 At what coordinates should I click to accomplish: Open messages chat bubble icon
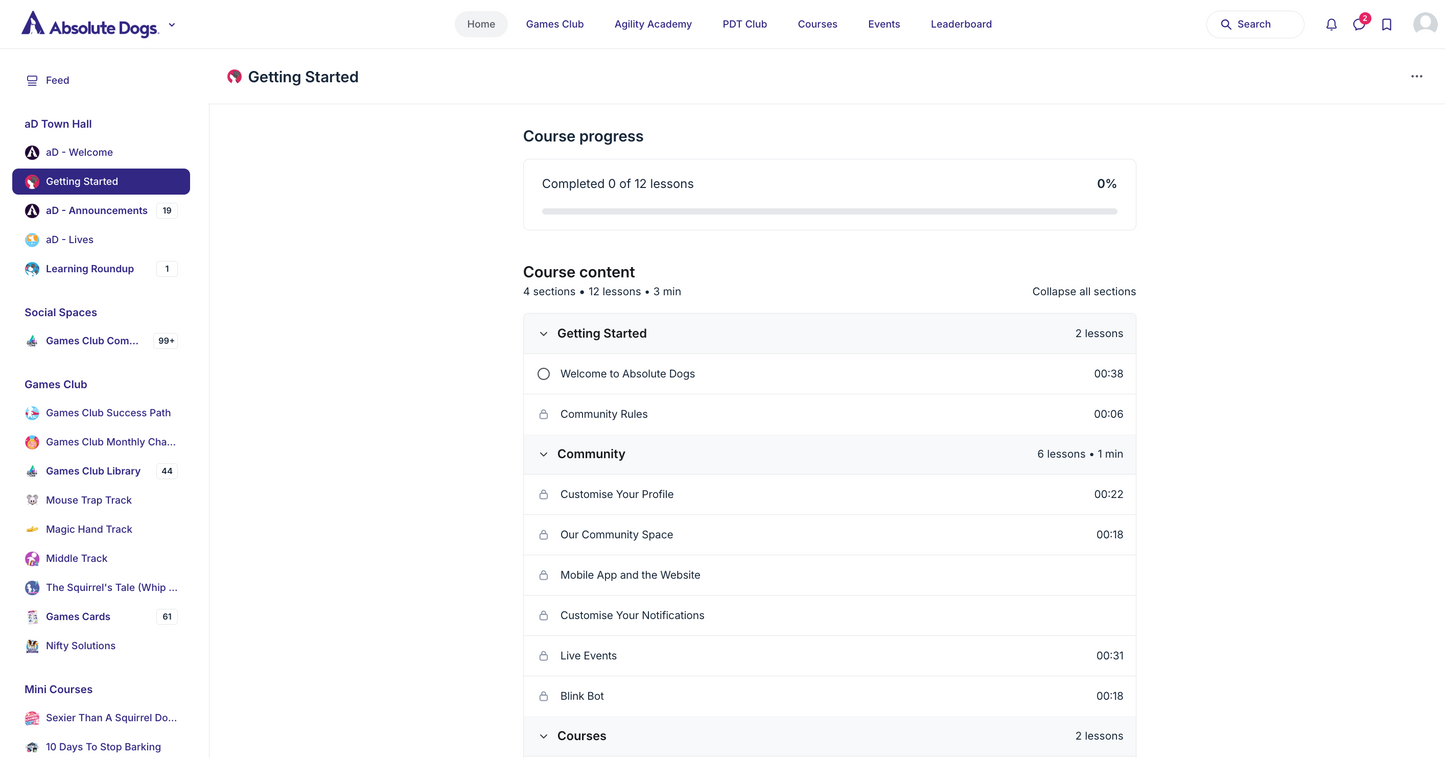point(1359,25)
